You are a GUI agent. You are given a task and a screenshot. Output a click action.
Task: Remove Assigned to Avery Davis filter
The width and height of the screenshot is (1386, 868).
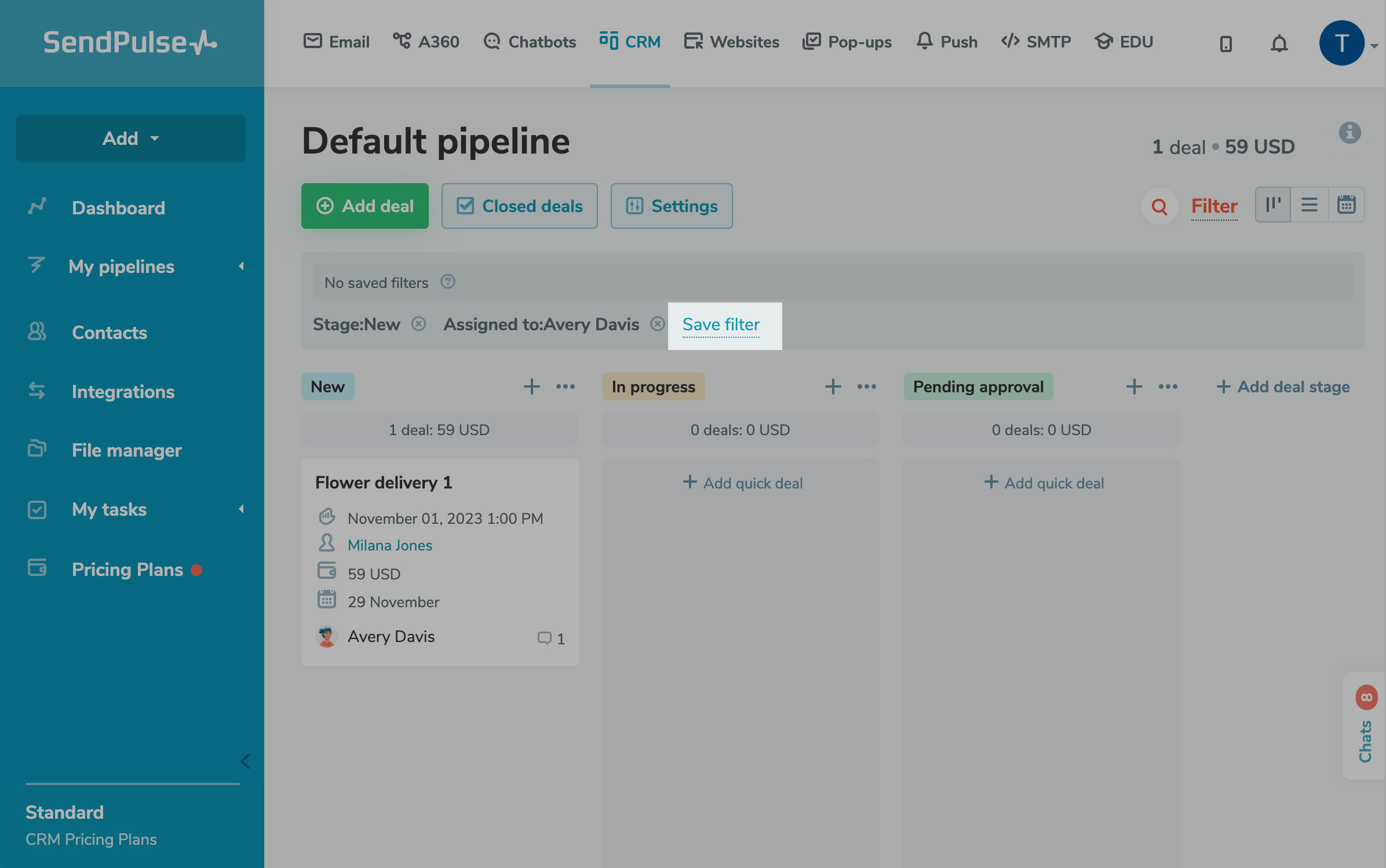pyautogui.click(x=657, y=324)
